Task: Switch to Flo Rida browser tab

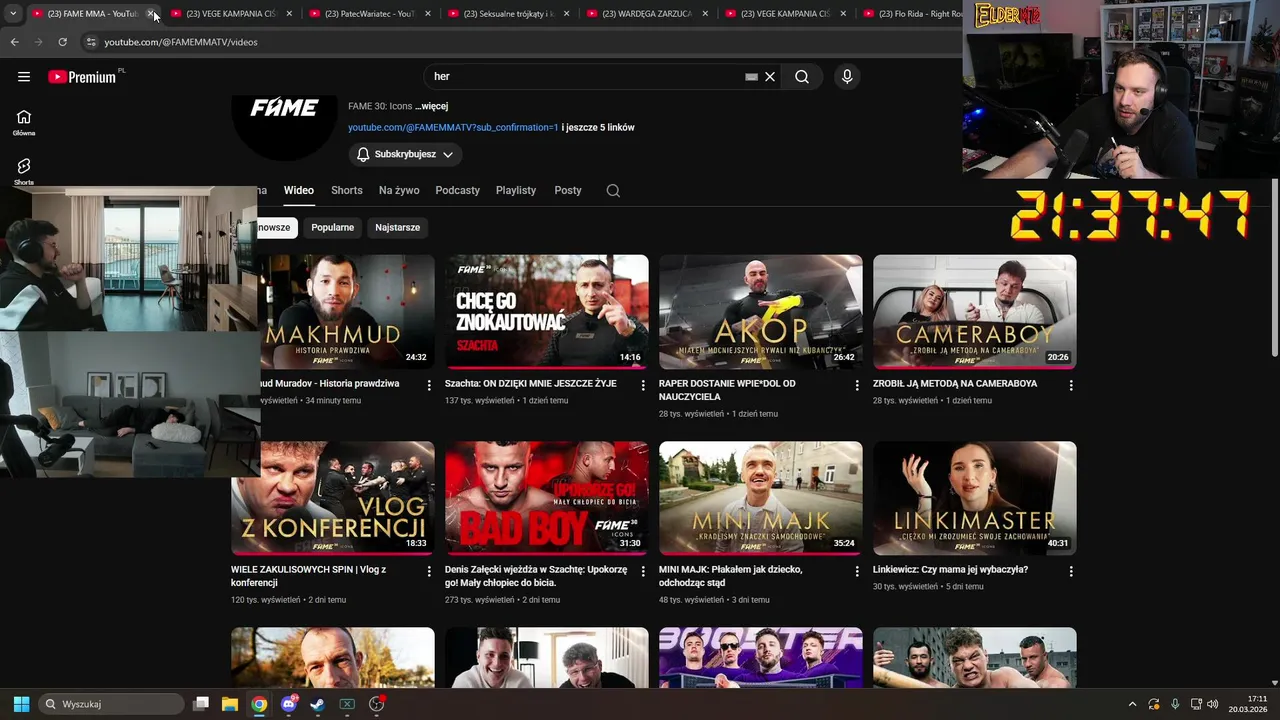Action: (x=910, y=14)
